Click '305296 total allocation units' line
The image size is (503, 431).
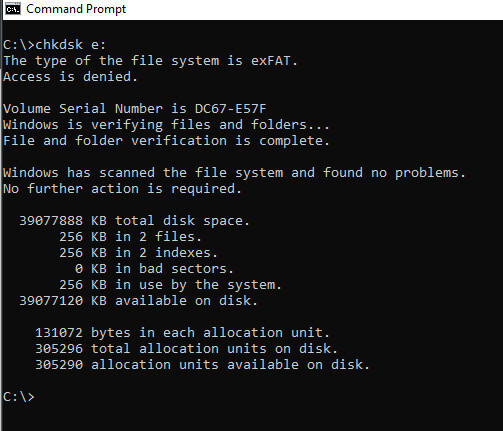click(186, 349)
